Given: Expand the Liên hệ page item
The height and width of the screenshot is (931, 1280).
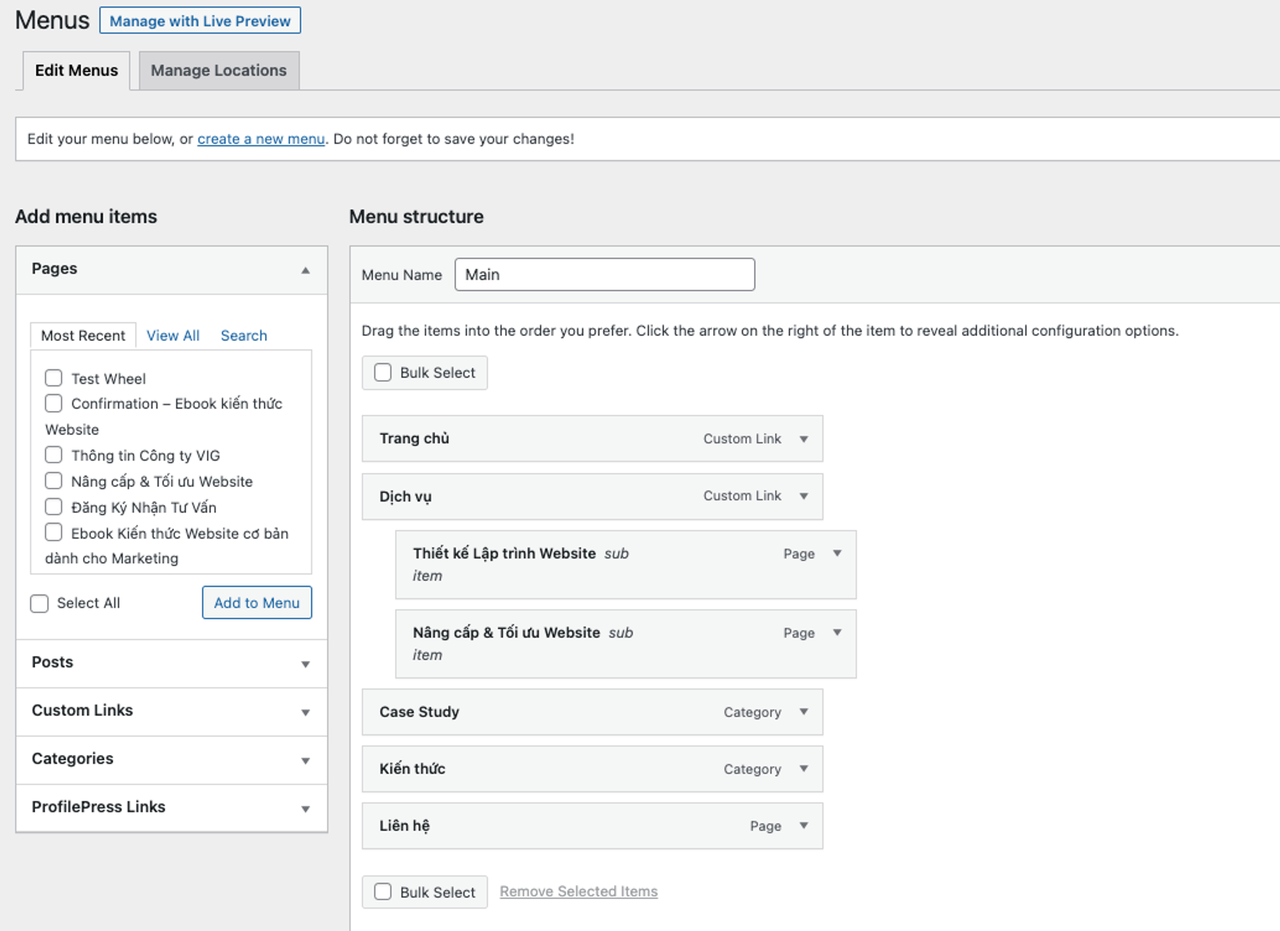Looking at the screenshot, I should [803, 826].
